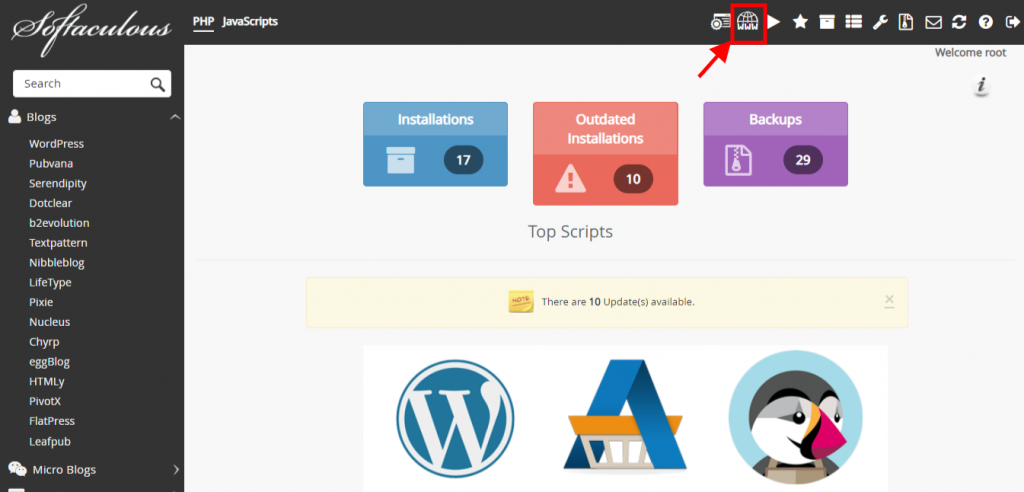Viewport: 1024px width, 492px height.
Task: Click the 'Welcome root' text
Action: 970,53
